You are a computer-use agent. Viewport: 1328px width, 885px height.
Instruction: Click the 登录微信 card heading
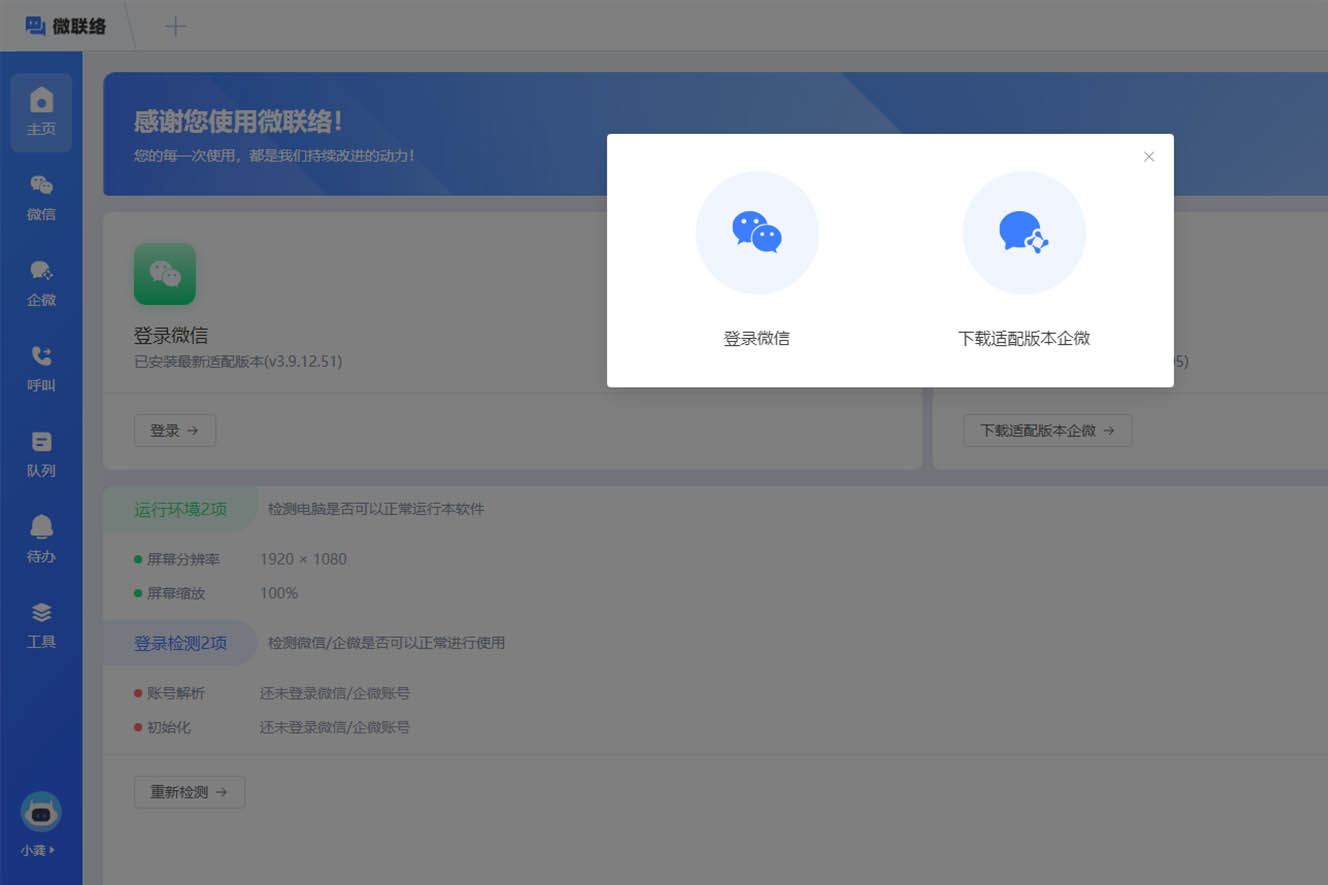[x=171, y=336]
